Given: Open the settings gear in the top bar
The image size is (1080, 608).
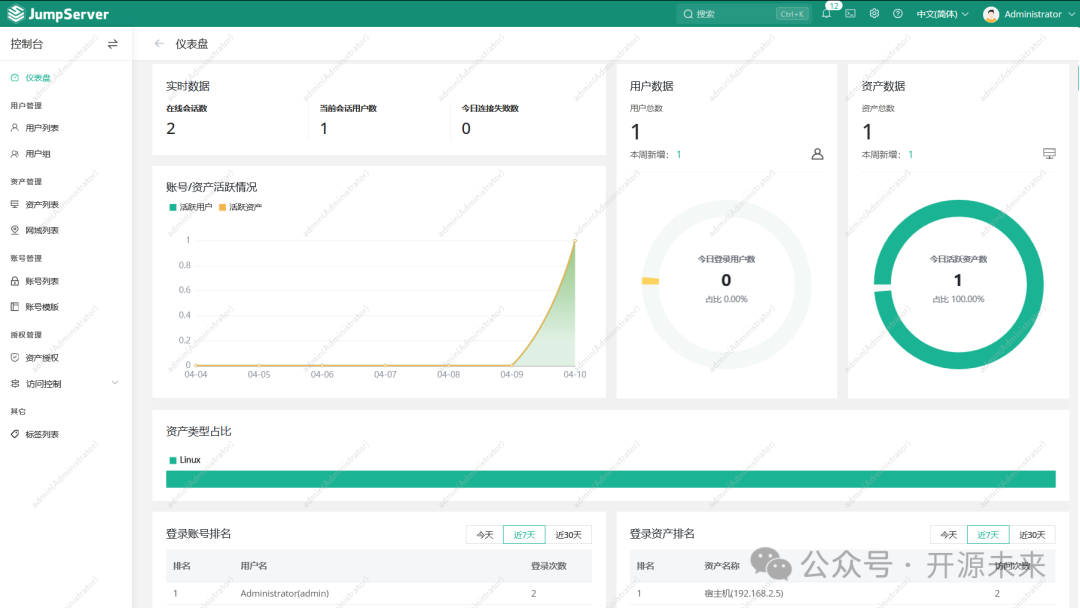Looking at the screenshot, I should [874, 13].
